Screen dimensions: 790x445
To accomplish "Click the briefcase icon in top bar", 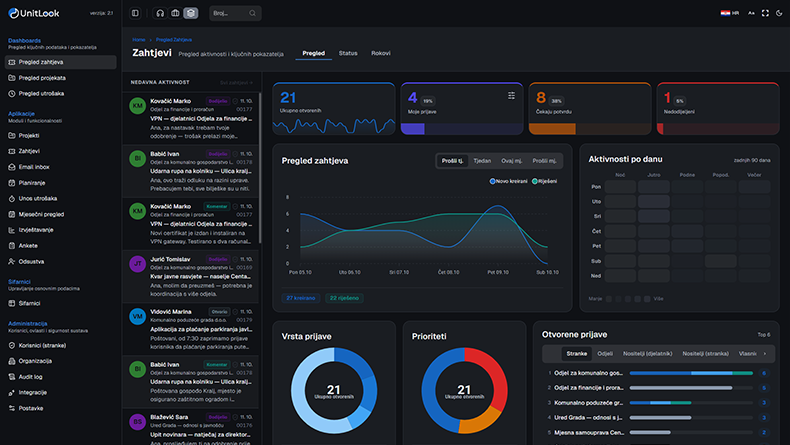I will pyautogui.click(x=175, y=13).
